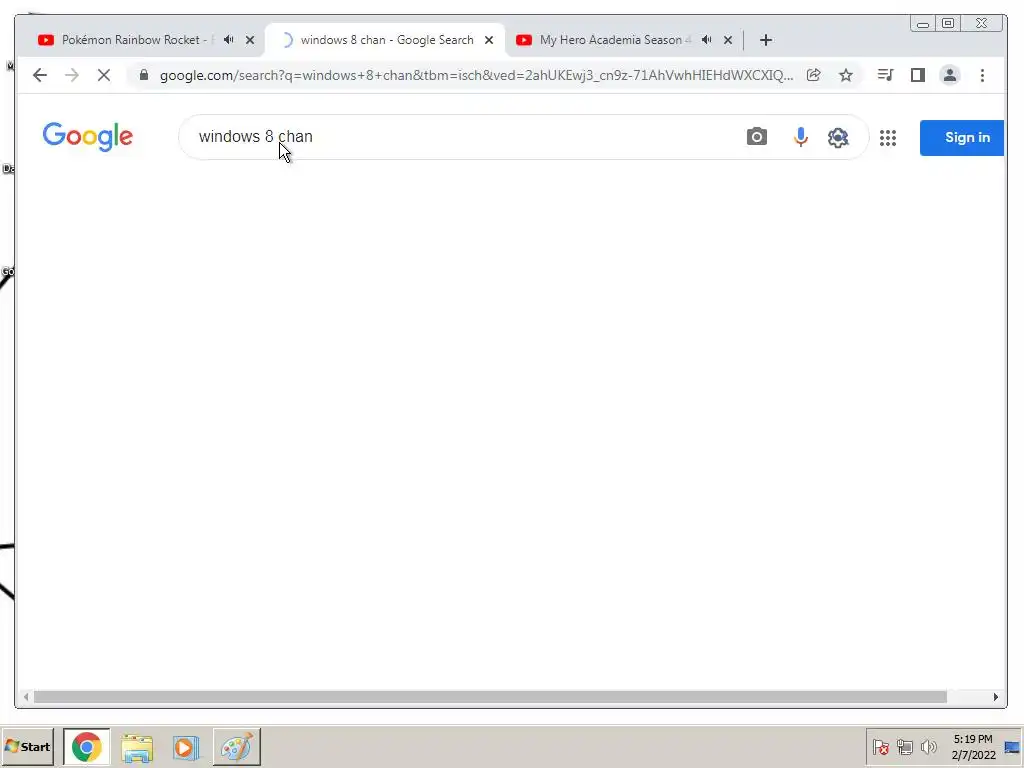Minimize the Chrome window
The height and width of the screenshot is (768, 1024).
click(923, 24)
